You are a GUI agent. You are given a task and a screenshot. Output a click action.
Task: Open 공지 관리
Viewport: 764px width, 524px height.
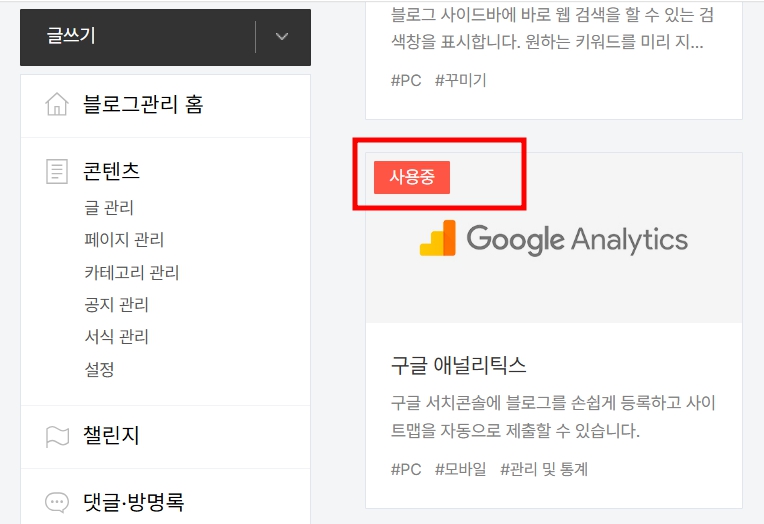coord(116,305)
